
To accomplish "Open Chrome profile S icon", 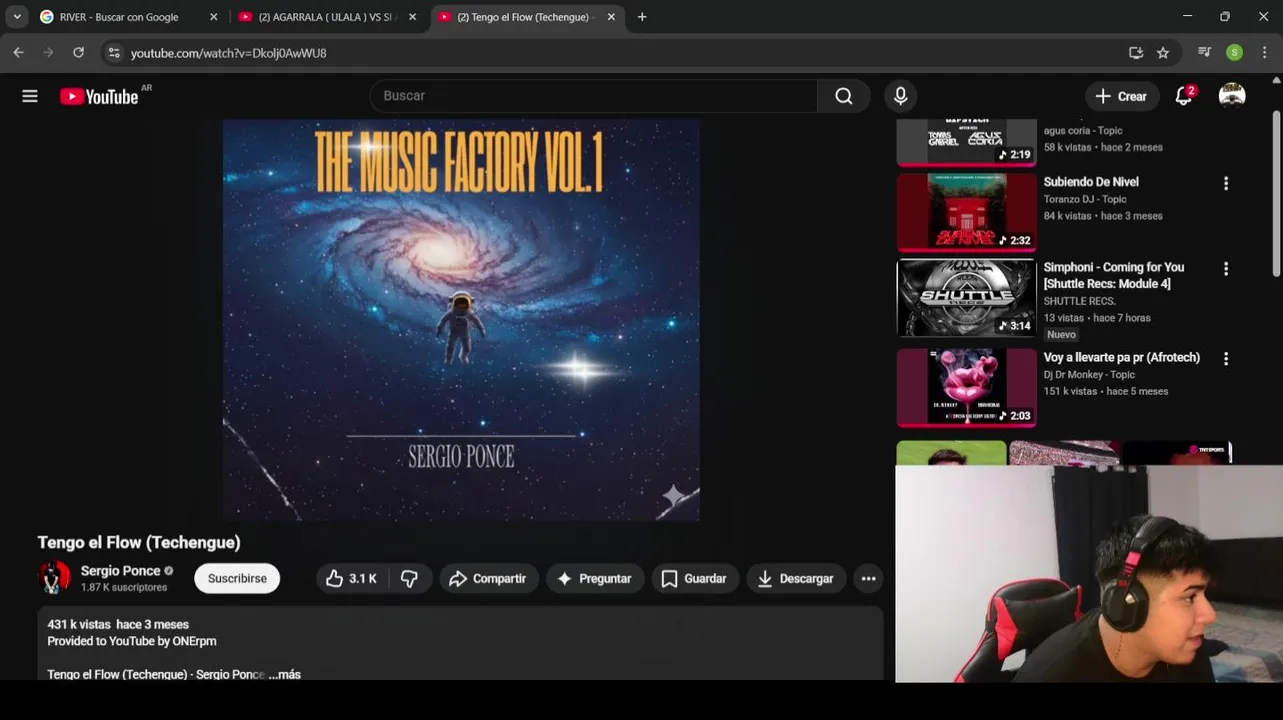I will coord(1235,53).
